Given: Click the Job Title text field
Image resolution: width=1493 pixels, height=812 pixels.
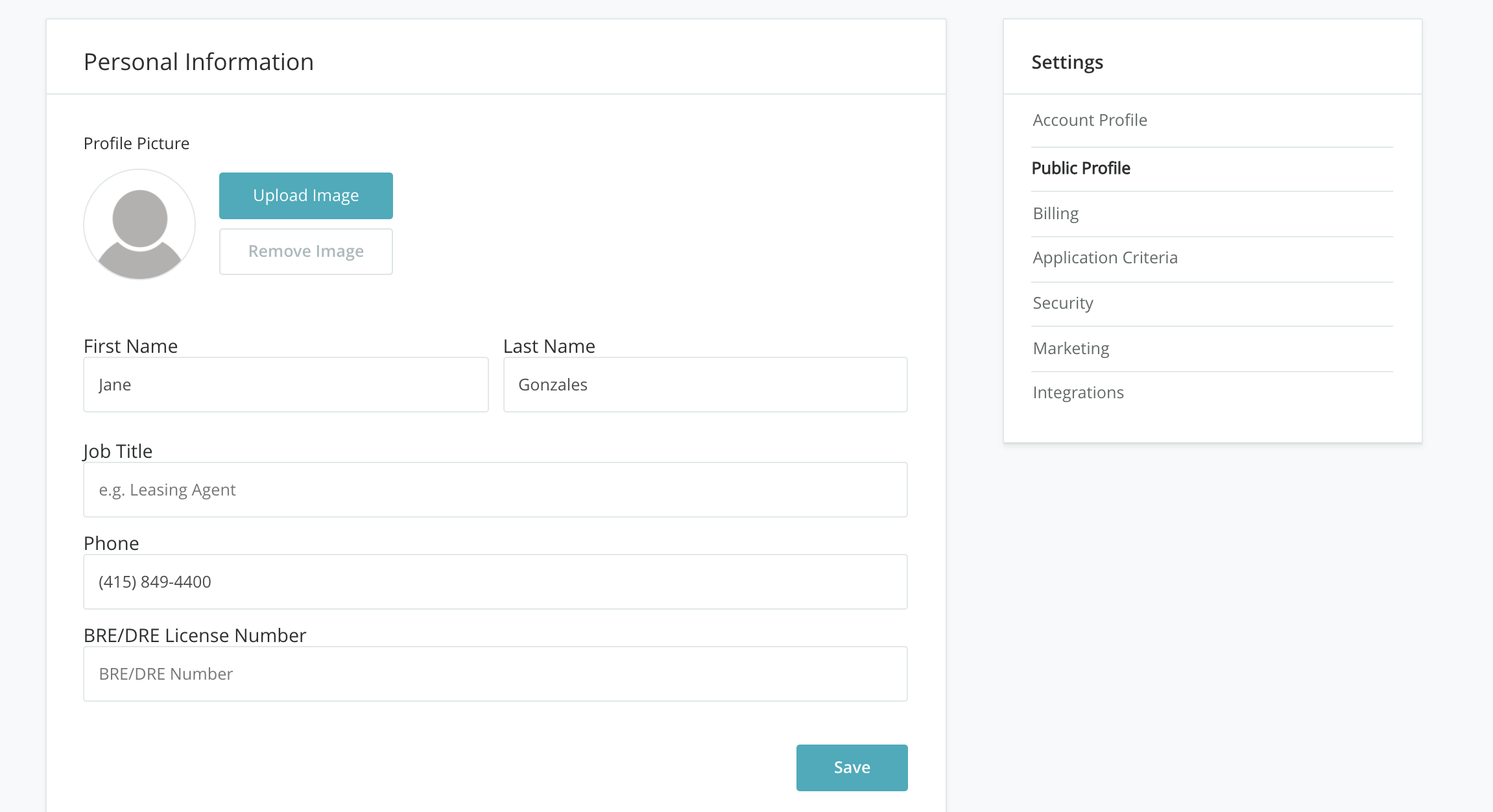Looking at the screenshot, I should 495,490.
